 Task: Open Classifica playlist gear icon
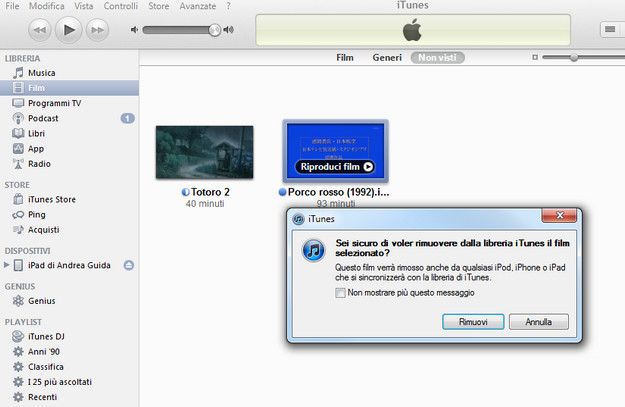coord(18,367)
